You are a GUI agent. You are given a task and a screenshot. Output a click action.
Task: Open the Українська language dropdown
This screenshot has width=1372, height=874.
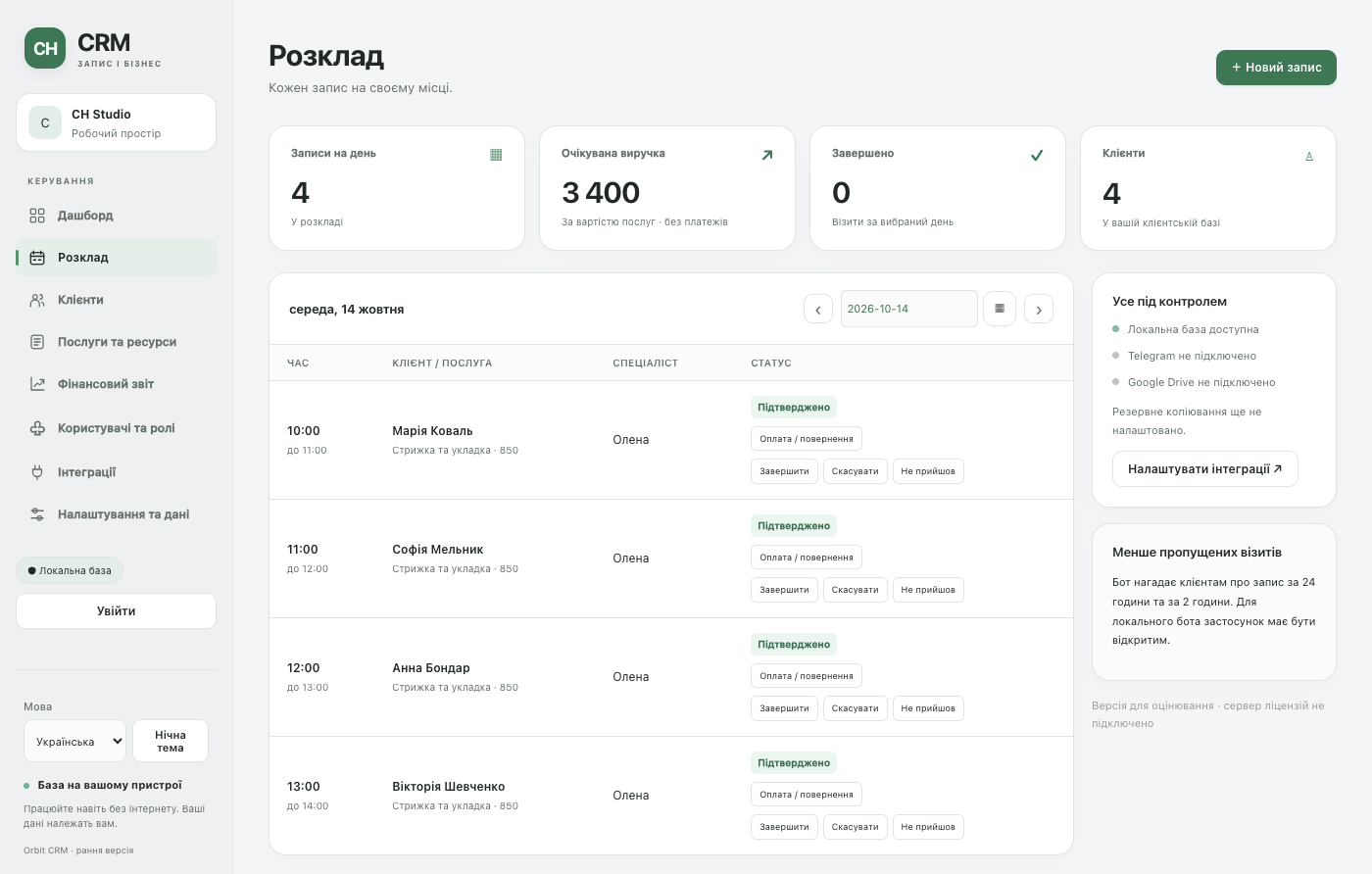click(x=75, y=742)
